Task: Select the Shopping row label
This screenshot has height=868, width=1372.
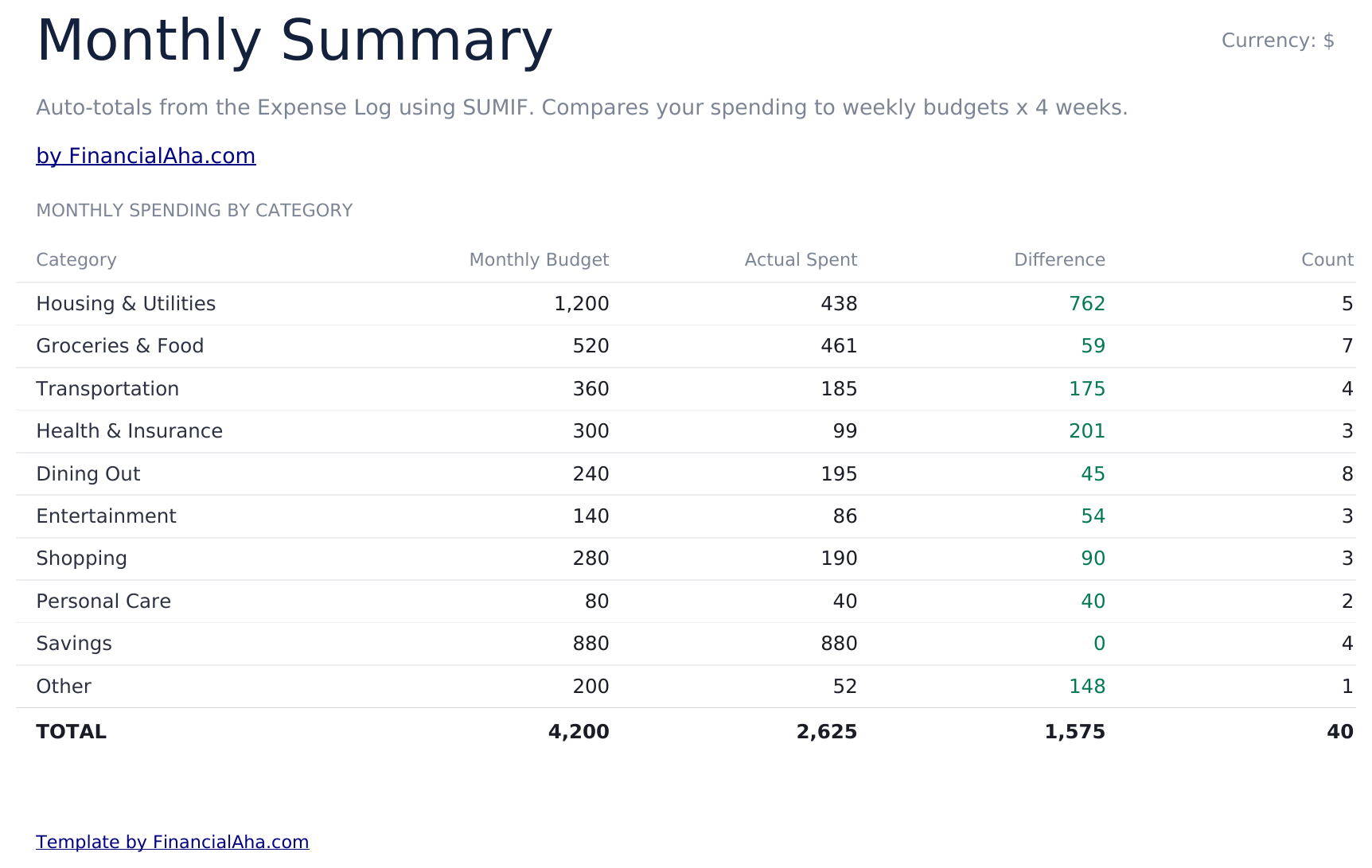Action: tap(81, 559)
